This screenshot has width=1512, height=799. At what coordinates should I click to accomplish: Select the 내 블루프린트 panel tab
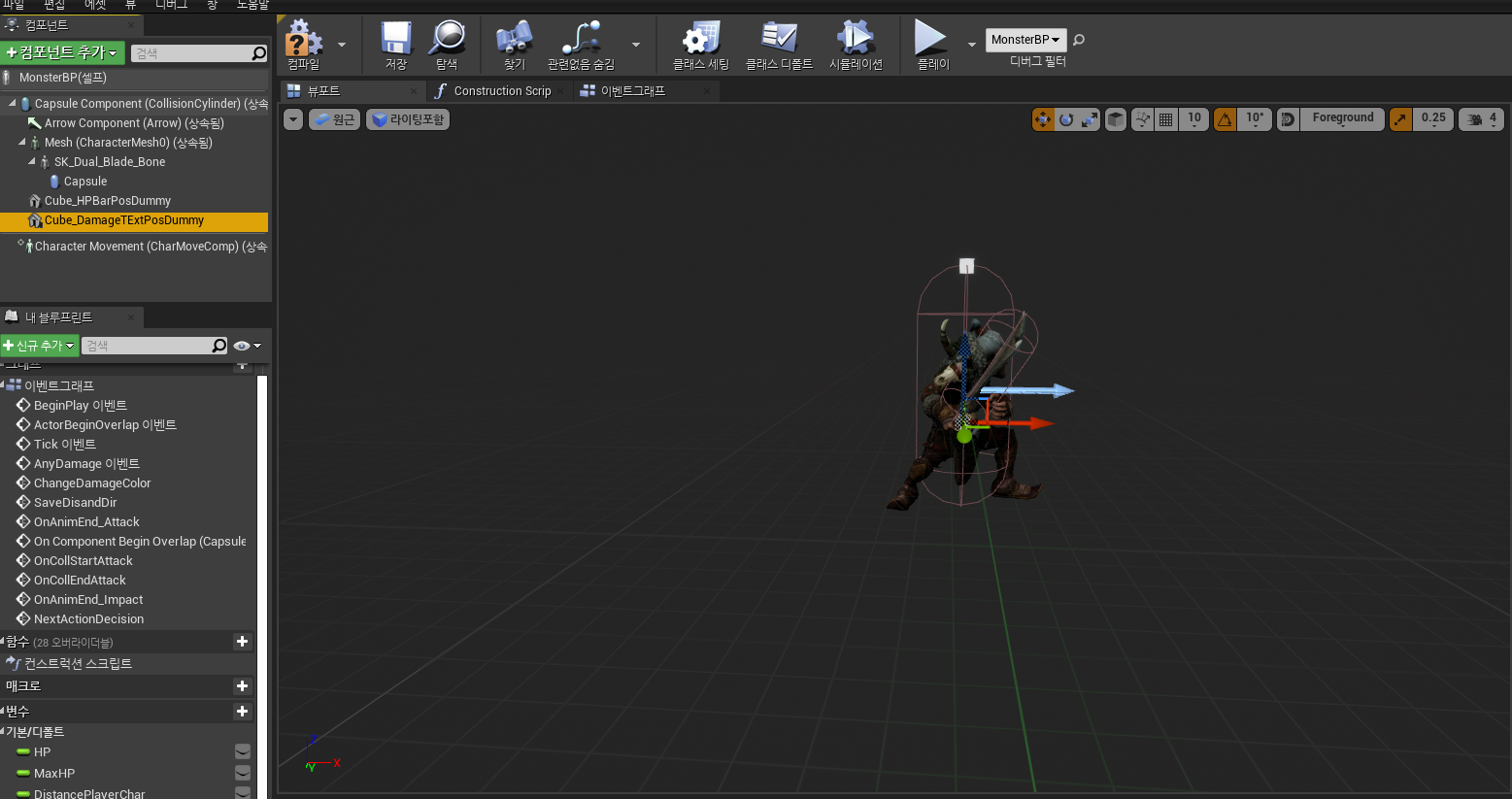point(72,317)
